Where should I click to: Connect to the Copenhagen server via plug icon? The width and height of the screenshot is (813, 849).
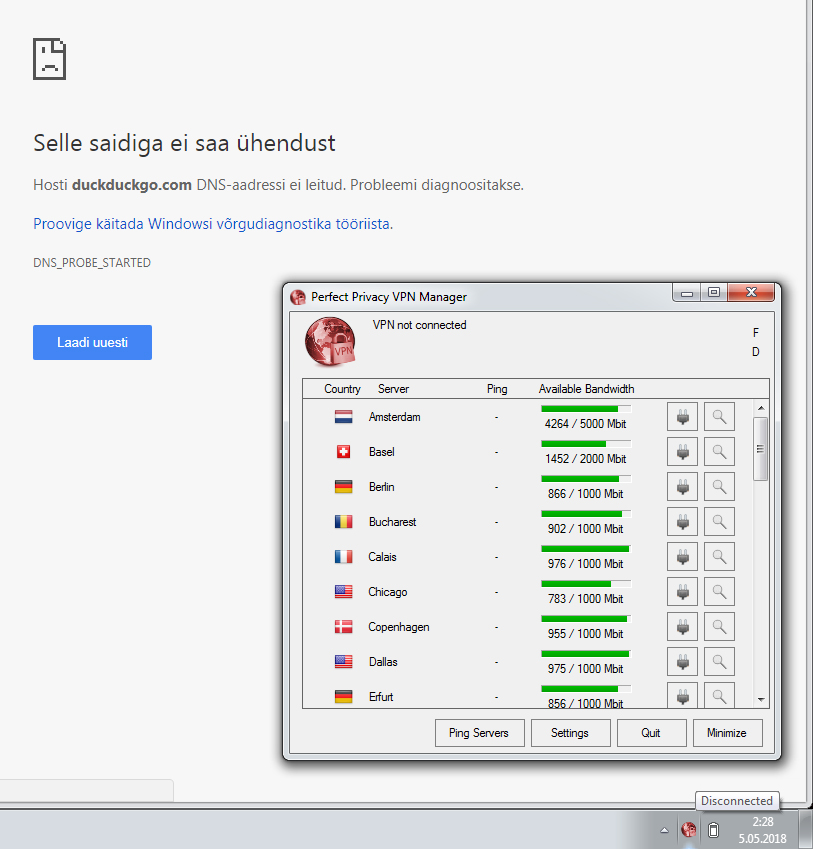tap(683, 627)
